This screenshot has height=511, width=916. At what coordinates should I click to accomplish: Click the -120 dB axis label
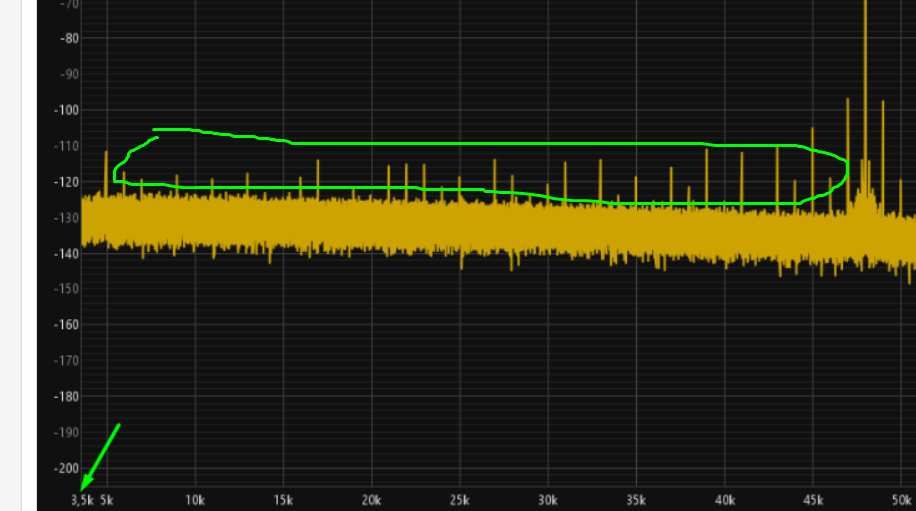pyautogui.click(x=66, y=182)
